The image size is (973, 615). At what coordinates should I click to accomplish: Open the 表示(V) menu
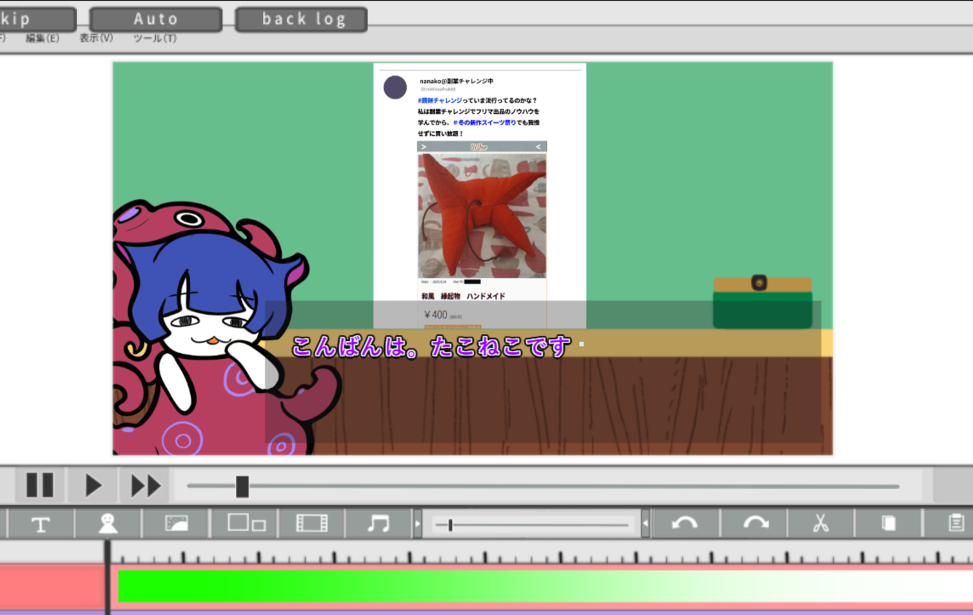pos(96,38)
